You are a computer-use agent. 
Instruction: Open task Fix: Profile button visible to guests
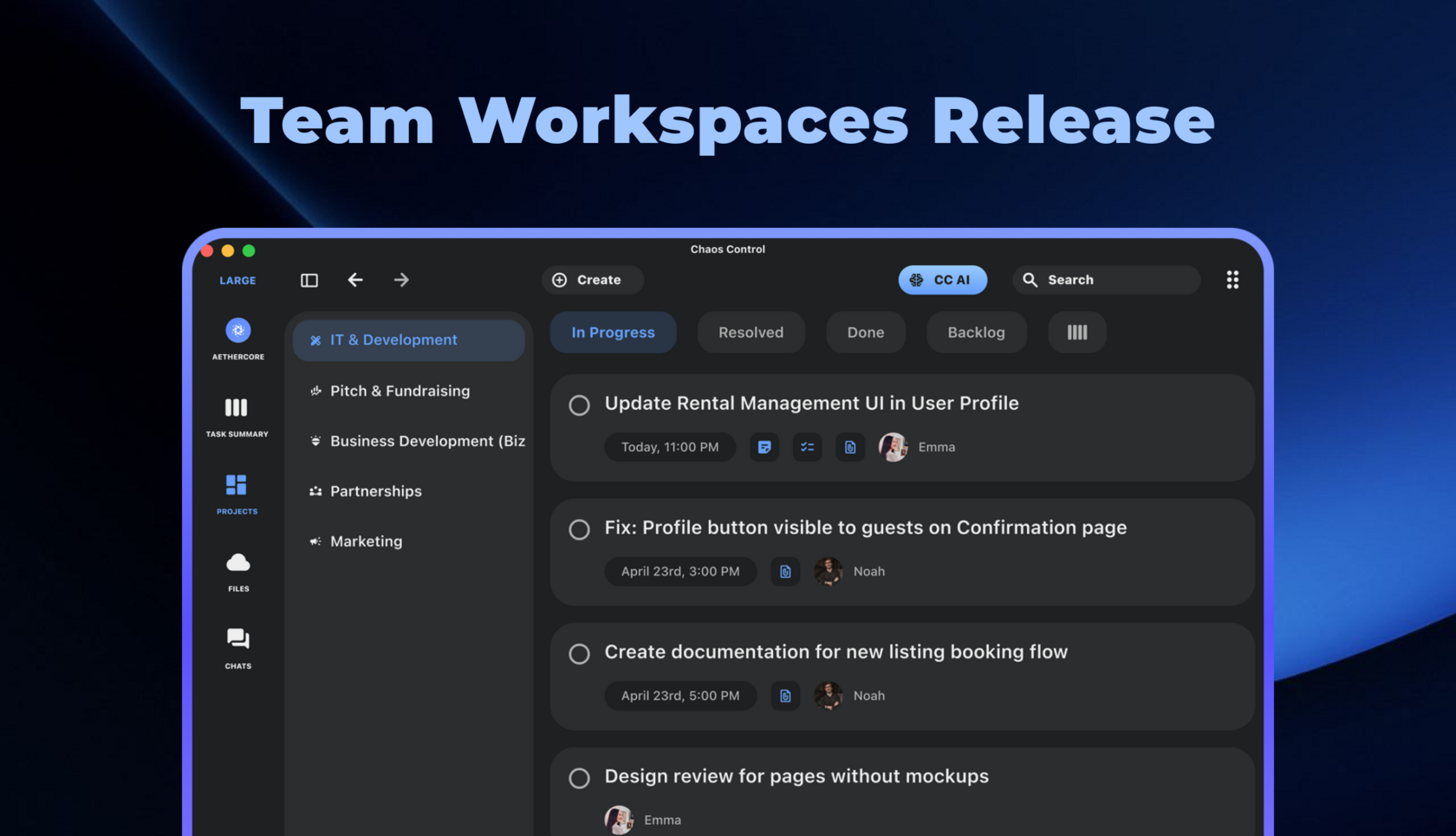(866, 528)
